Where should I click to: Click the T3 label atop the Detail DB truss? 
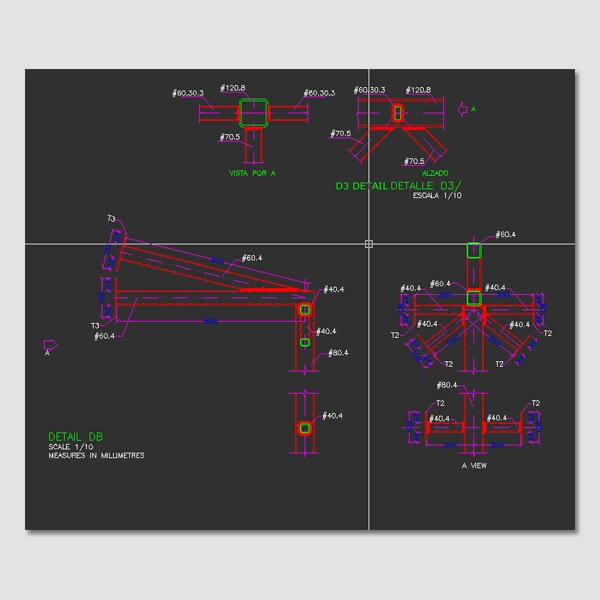(112, 218)
